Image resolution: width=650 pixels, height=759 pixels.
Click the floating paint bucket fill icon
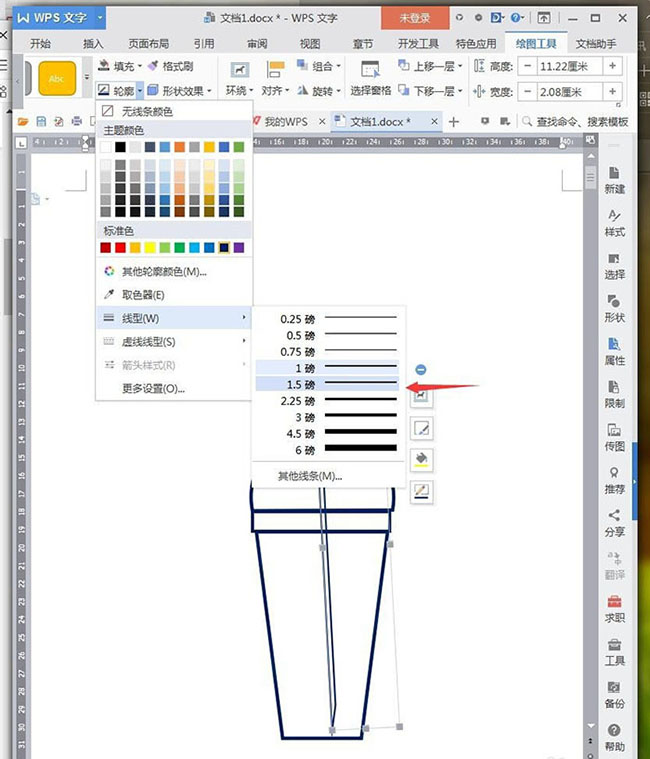[x=423, y=460]
